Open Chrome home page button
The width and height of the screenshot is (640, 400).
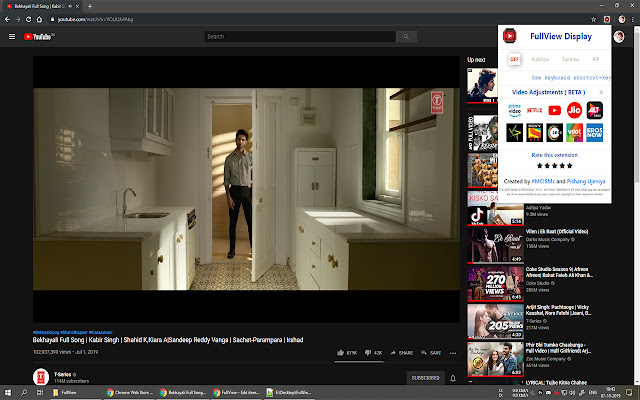tap(39, 19)
